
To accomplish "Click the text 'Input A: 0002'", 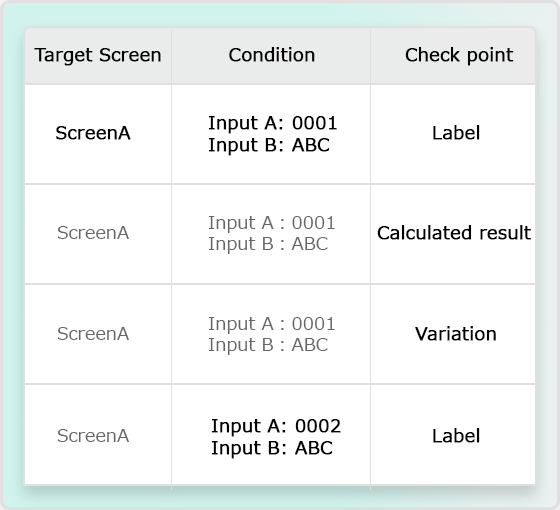I will coord(276,426).
